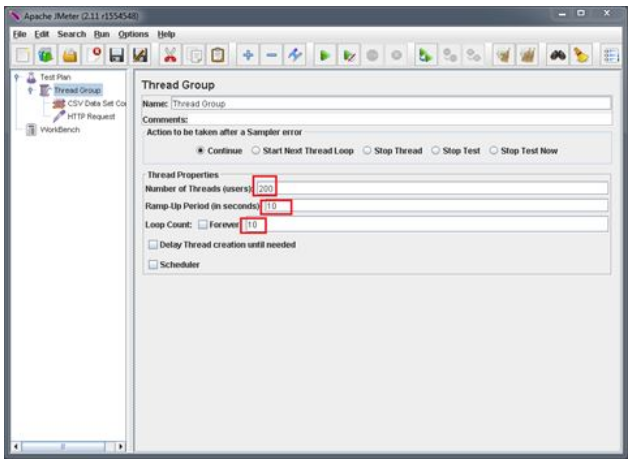Open the Edit menu
This screenshot has height=463, width=635.
(x=42, y=34)
